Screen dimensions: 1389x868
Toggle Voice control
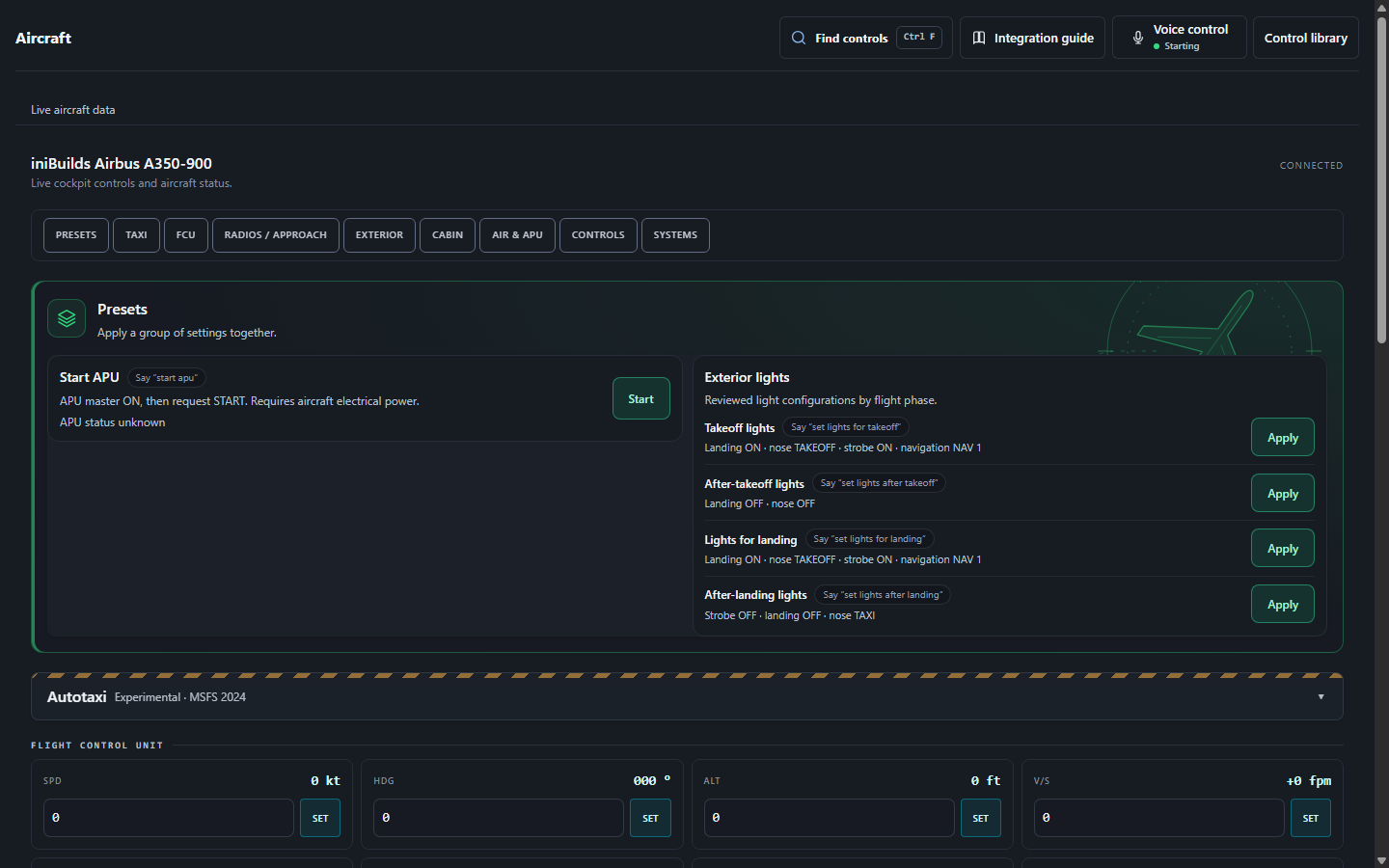click(x=1179, y=38)
